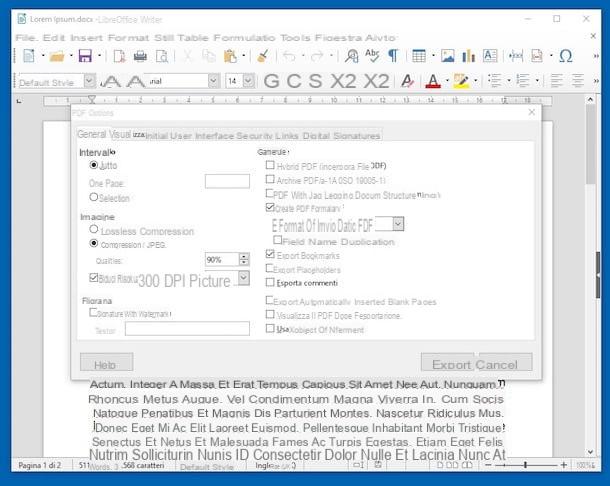Click the Special Character omega icon
The width and height of the screenshot is (610, 486).
[x=565, y=56]
